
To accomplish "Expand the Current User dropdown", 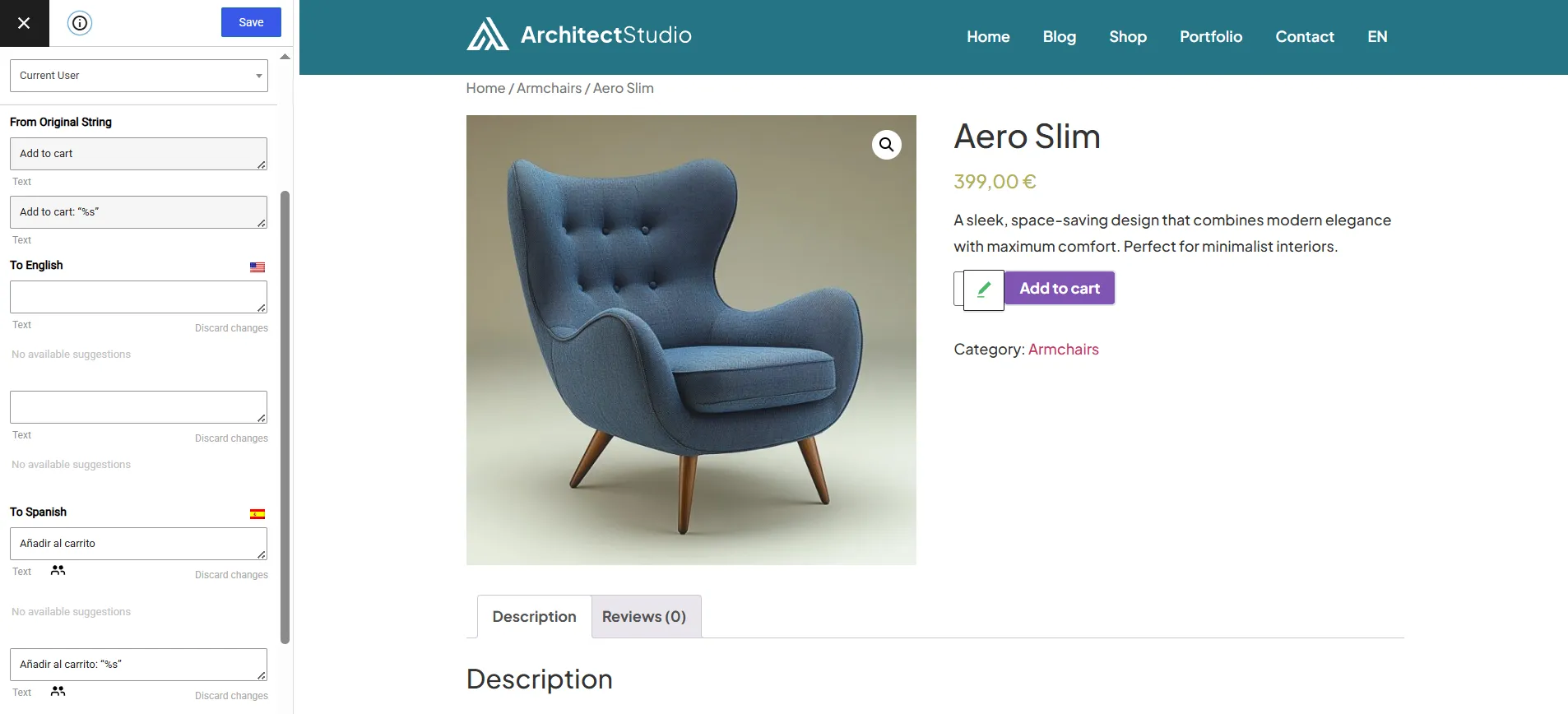I will (139, 76).
